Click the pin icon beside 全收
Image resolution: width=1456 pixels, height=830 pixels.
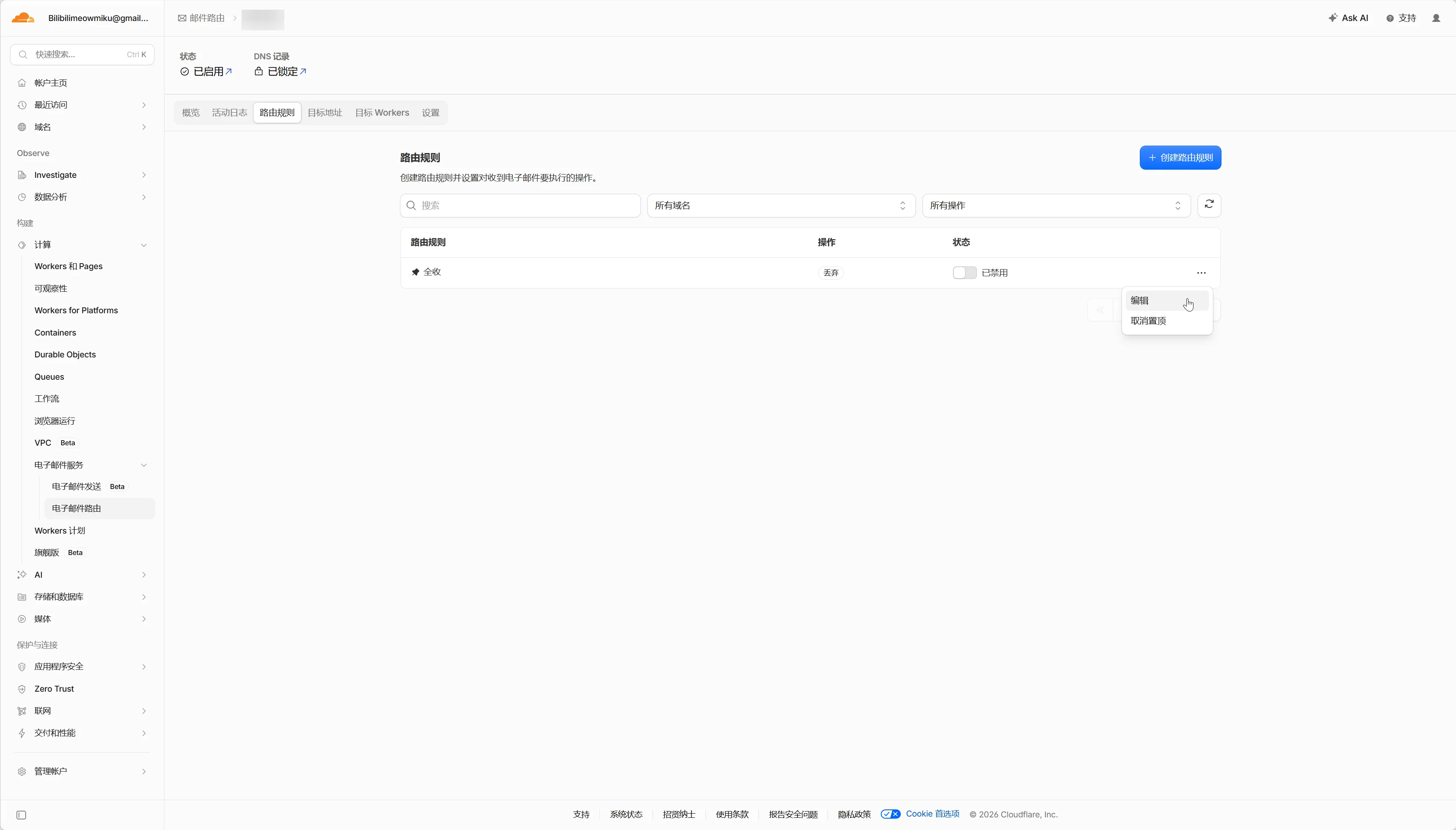(x=415, y=272)
